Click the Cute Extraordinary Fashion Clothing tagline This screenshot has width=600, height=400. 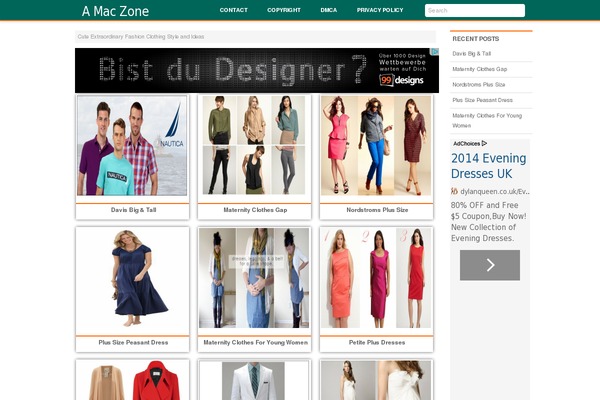(141, 37)
